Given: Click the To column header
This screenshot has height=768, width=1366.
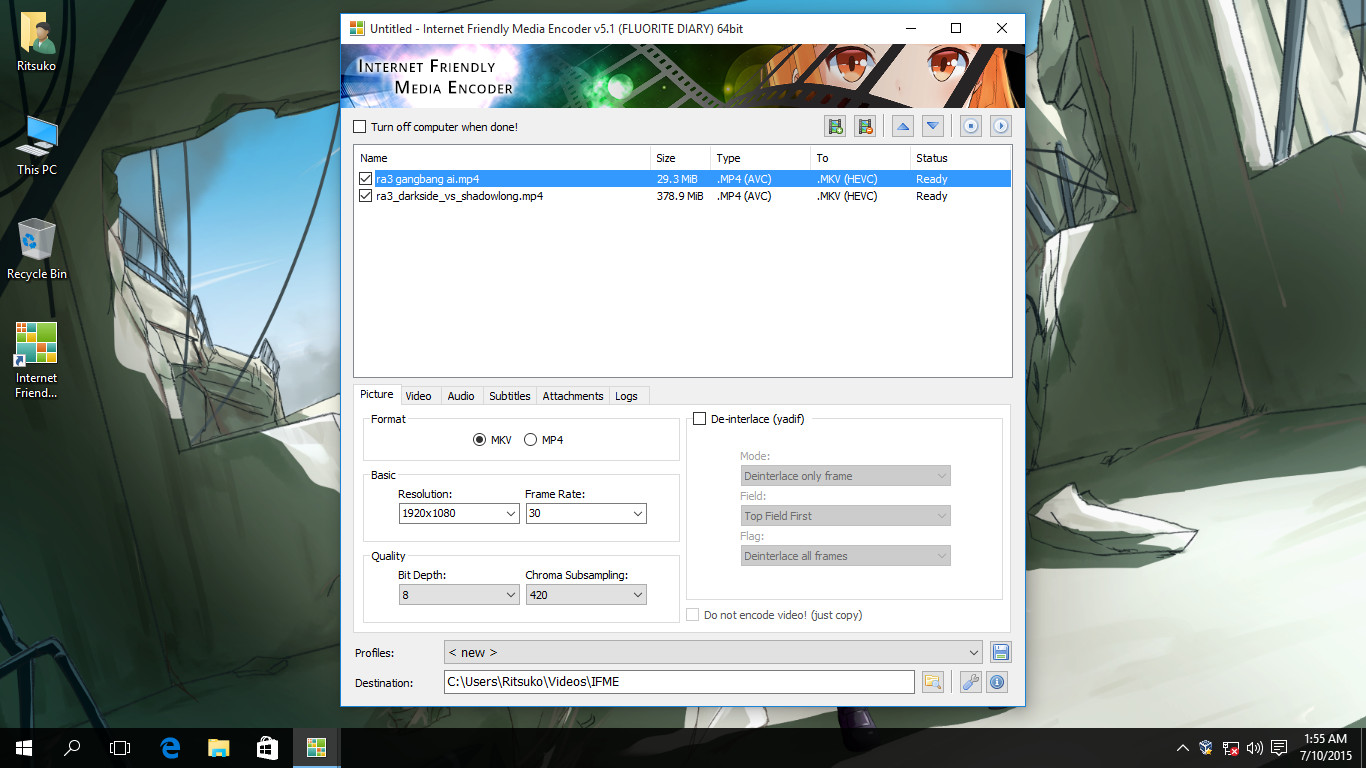Looking at the screenshot, I should [861, 158].
